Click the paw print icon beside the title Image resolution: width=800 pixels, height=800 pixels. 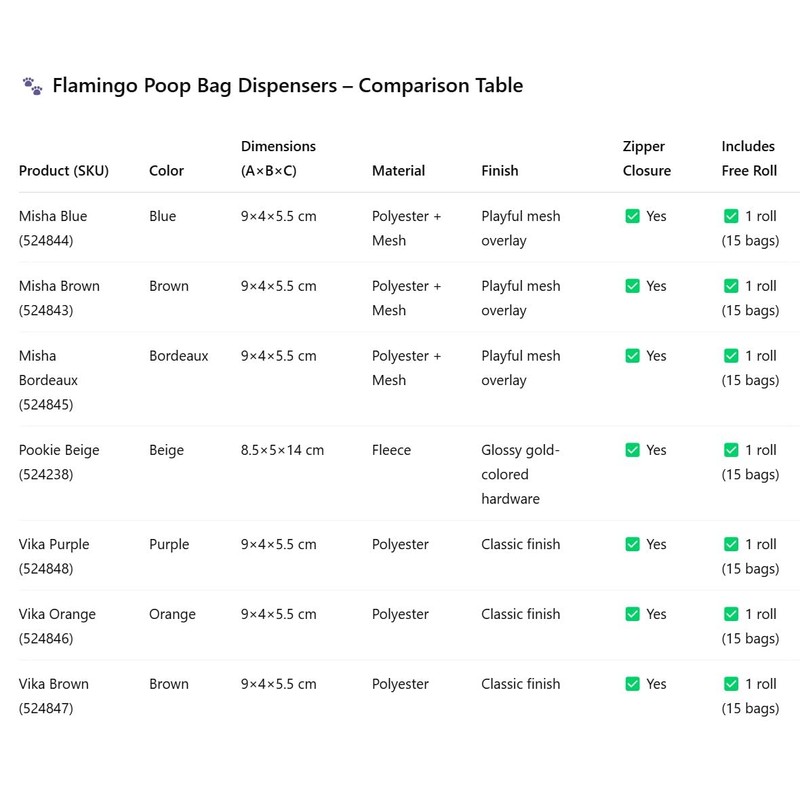(32, 86)
